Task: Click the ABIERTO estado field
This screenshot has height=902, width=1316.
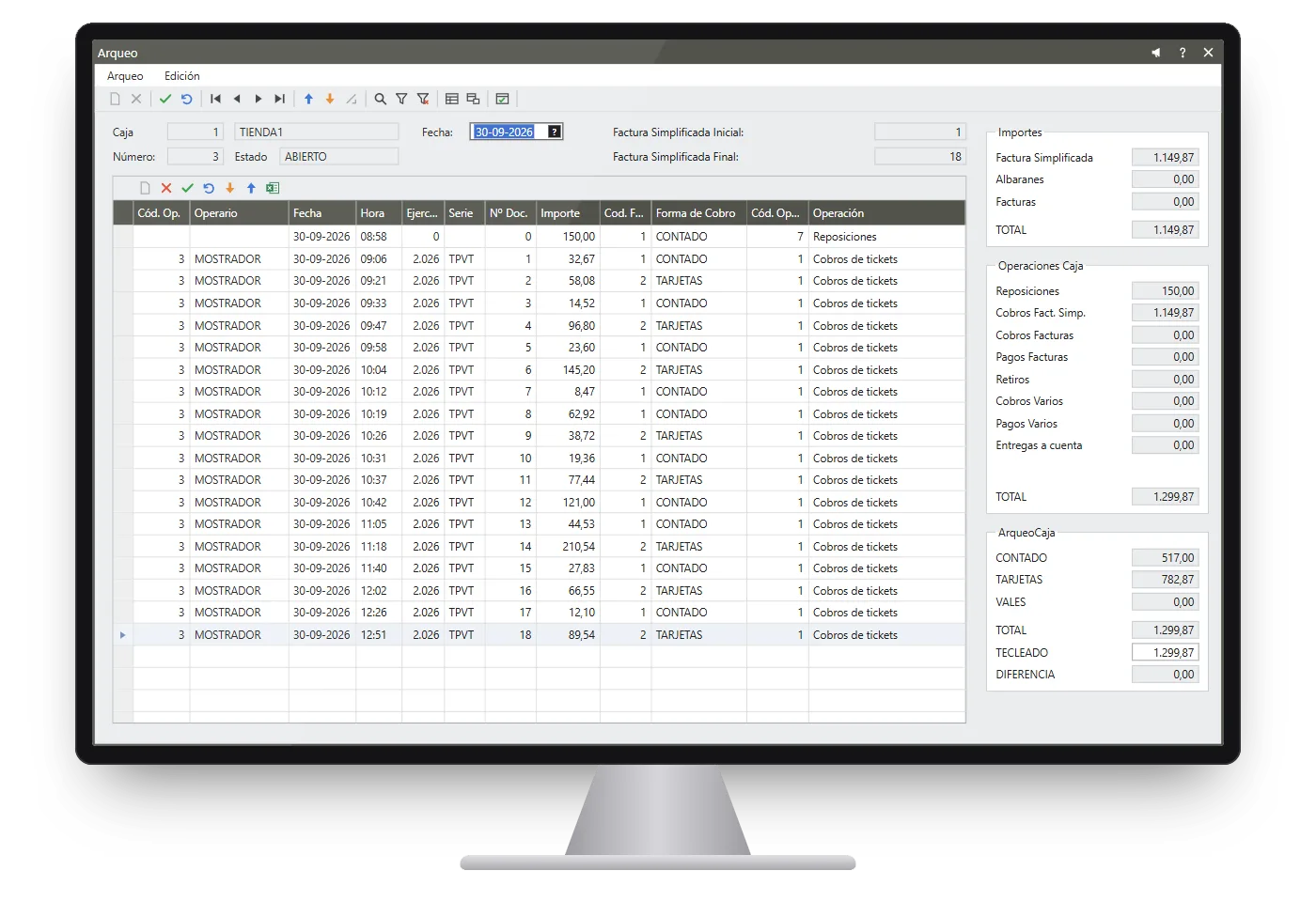Action: click(339, 157)
